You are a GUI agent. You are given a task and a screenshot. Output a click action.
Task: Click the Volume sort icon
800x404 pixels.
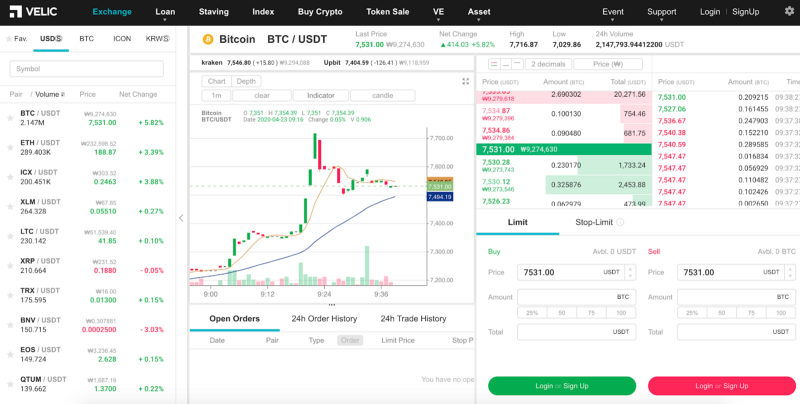point(63,94)
